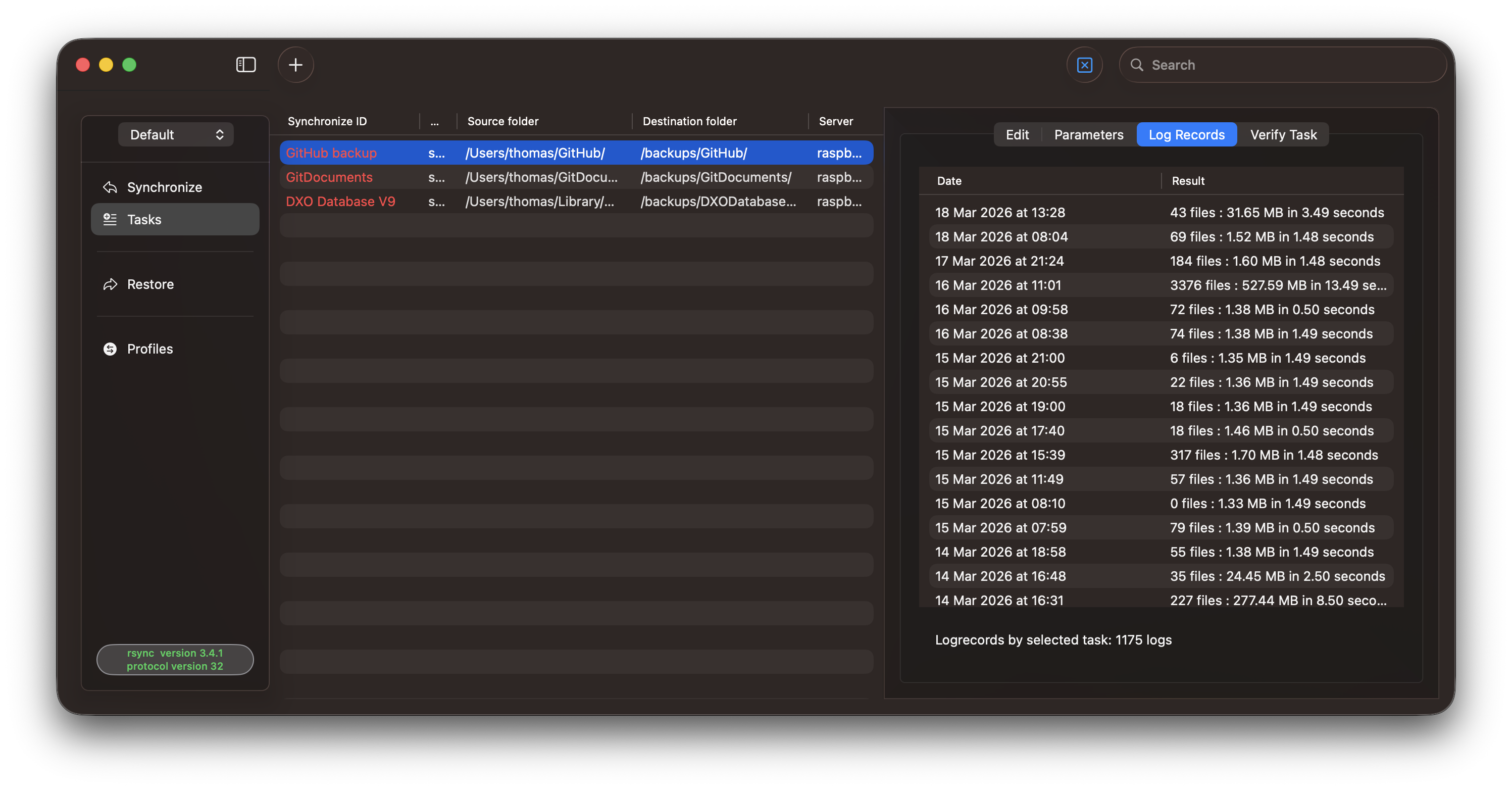Click the Synchronize arrow icon in sidebar
The height and width of the screenshot is (790, 1512).
click(x=110, y=187)
